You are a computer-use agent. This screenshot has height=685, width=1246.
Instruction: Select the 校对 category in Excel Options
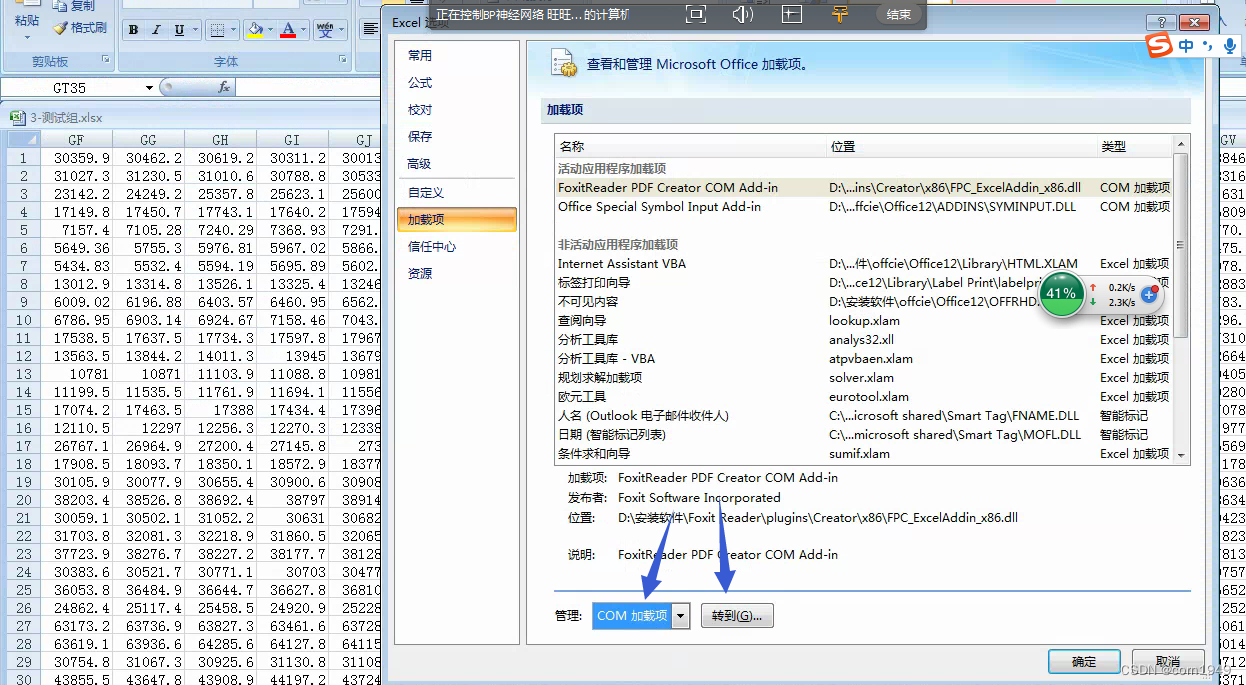pyautogui.click(x=456, y=110)
